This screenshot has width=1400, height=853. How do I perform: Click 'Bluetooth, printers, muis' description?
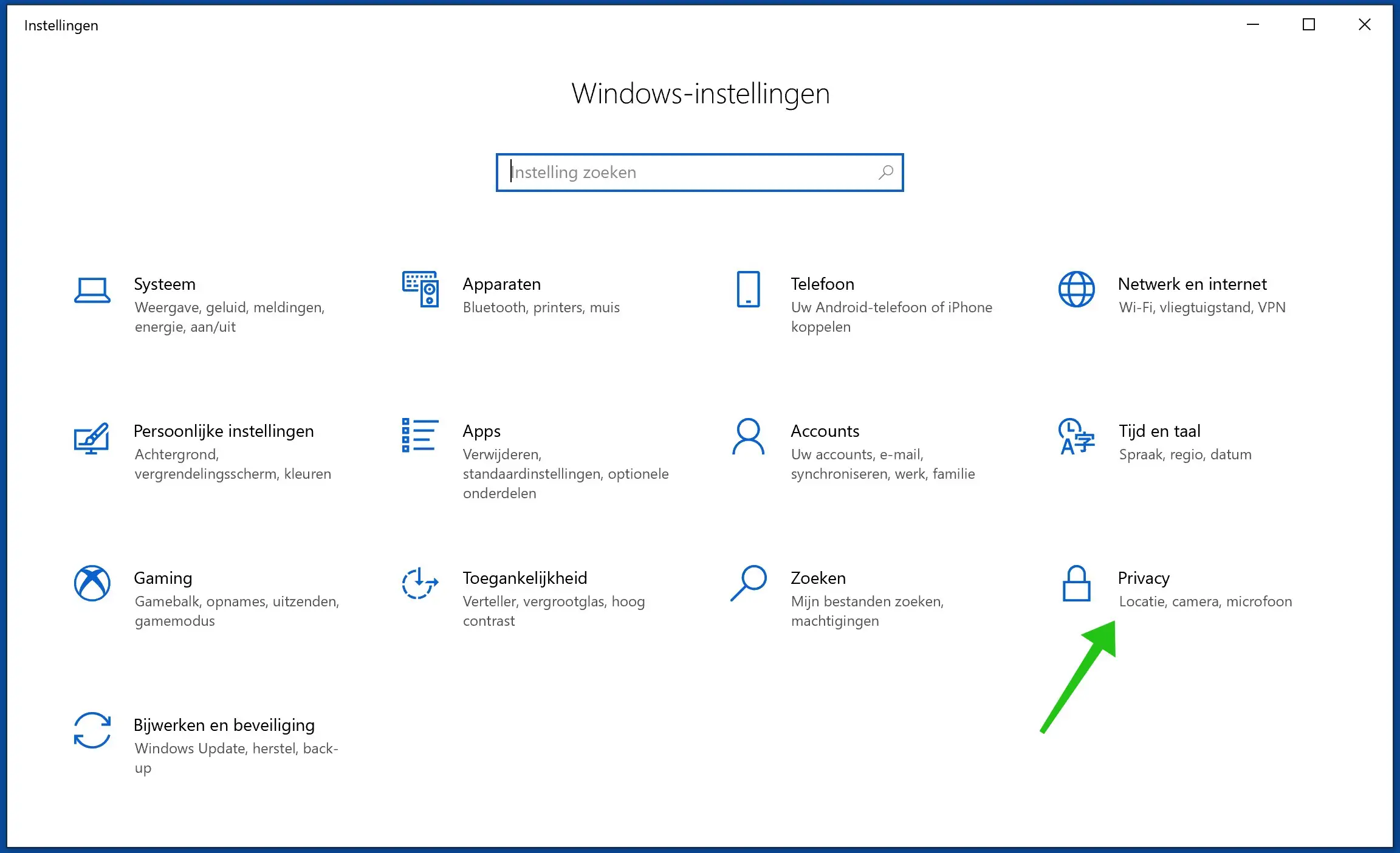click(x=541, y=307)
